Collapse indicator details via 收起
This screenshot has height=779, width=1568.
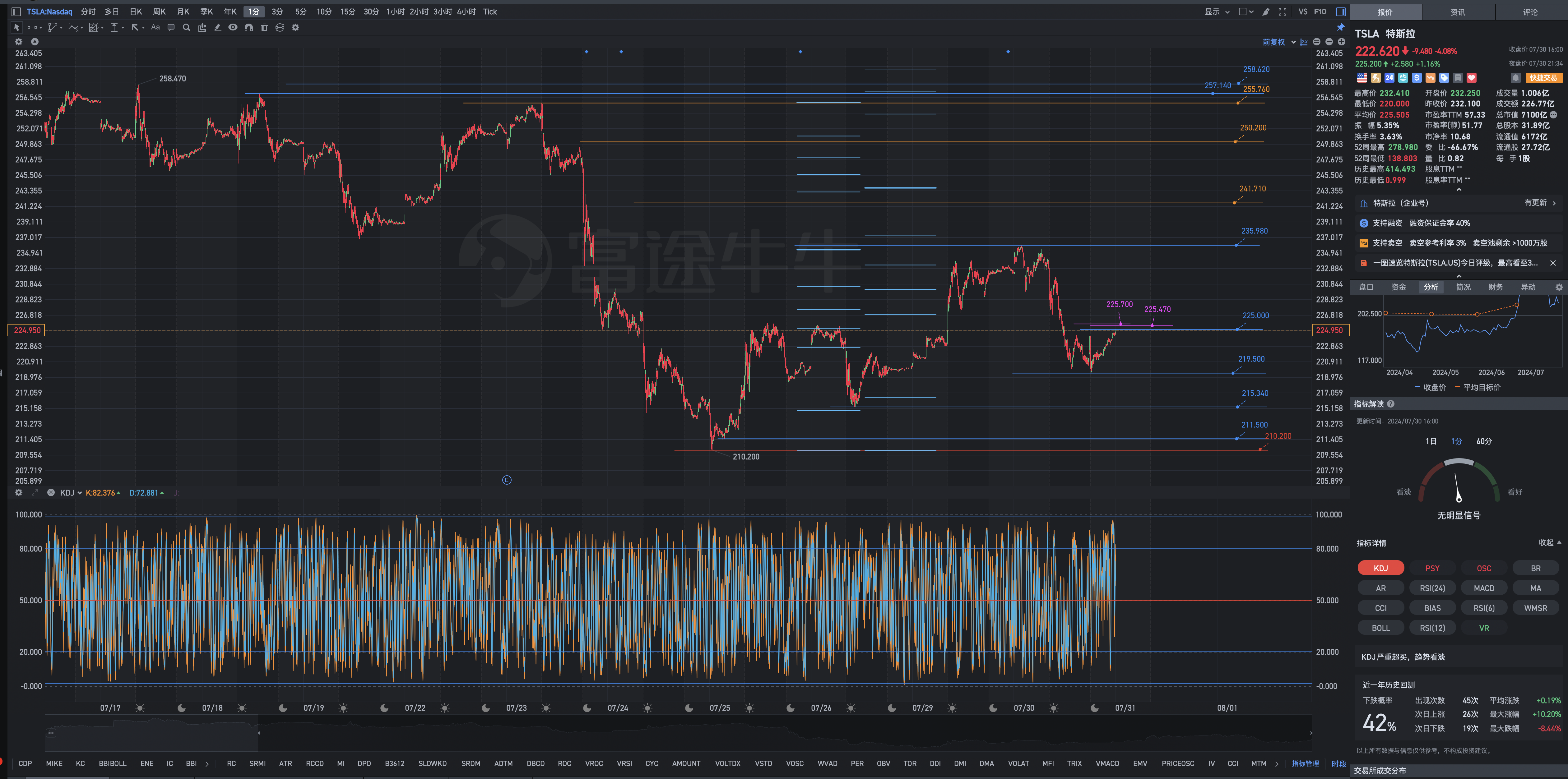tap(1550, 543)
